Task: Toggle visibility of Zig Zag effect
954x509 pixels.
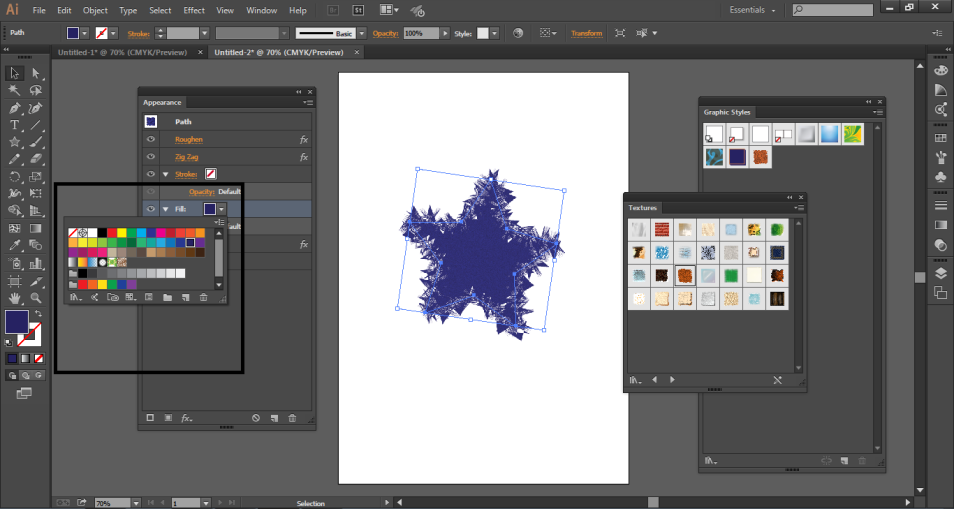Action: click(151, 157)
